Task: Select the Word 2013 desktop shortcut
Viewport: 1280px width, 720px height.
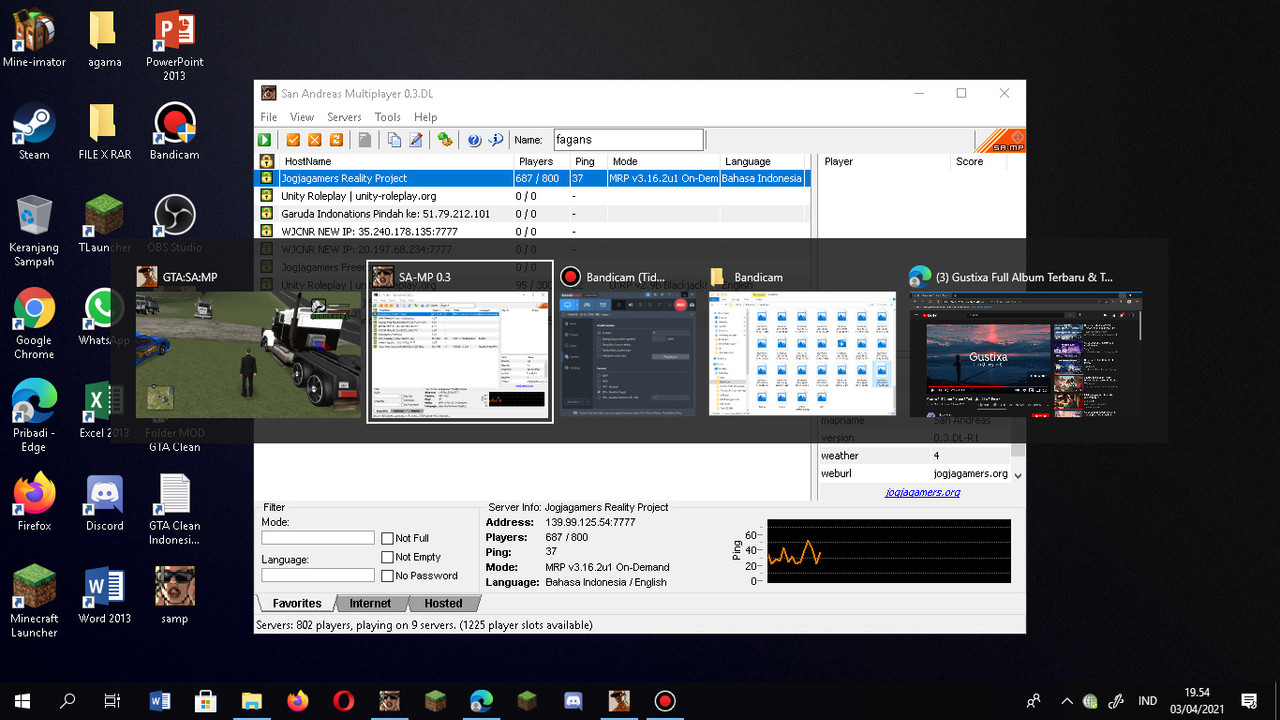Action: (x=104, y=596)
